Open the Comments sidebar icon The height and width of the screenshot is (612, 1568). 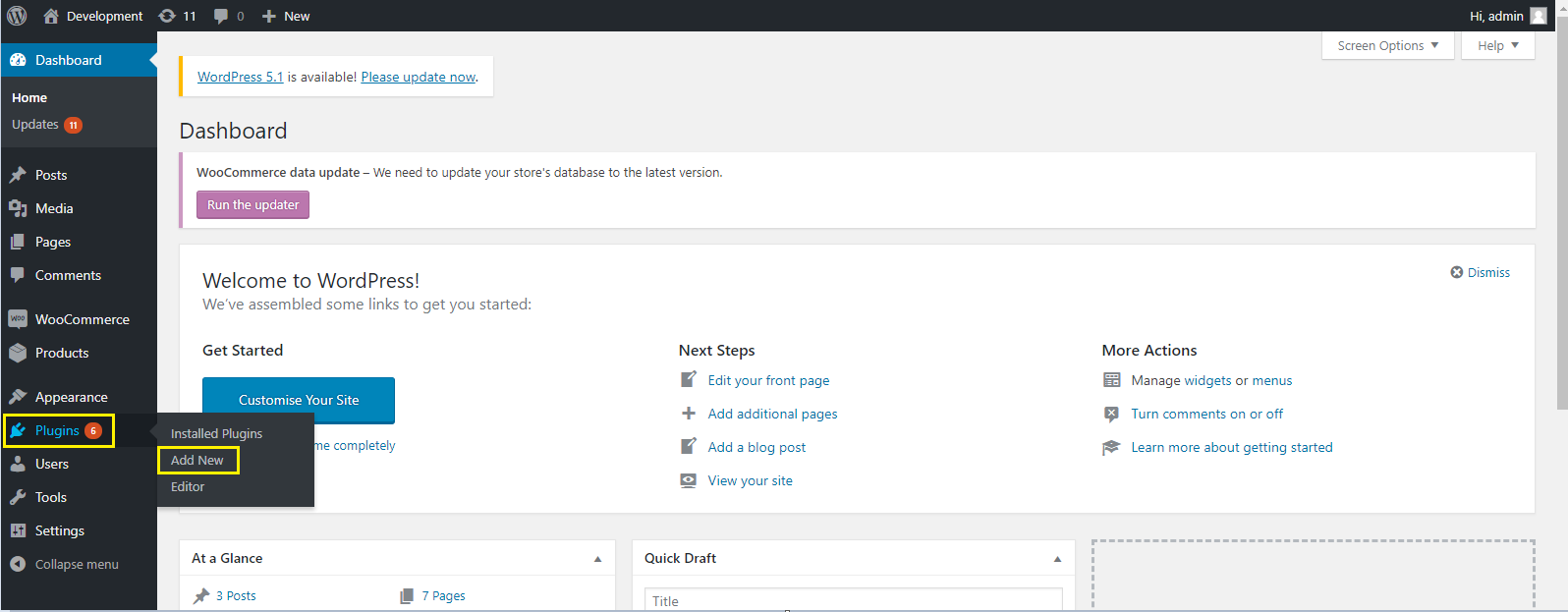click(x=18, y=275)
